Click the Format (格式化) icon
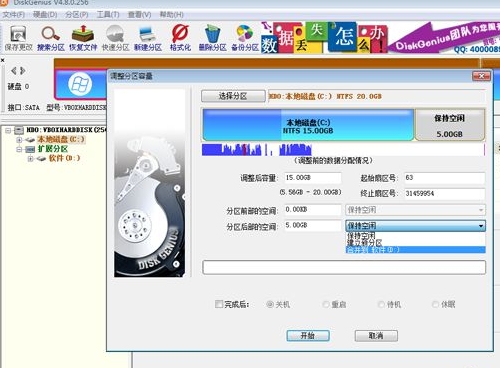 (180, 38)
